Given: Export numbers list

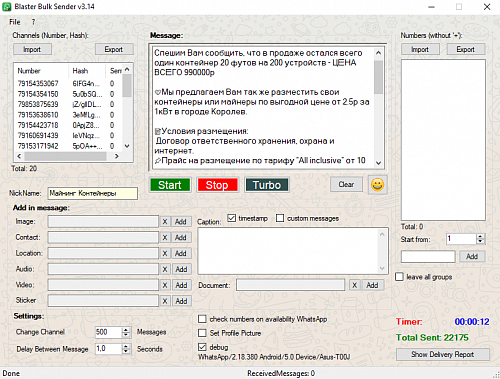Looking at the screenshot, I should [466, 49].
